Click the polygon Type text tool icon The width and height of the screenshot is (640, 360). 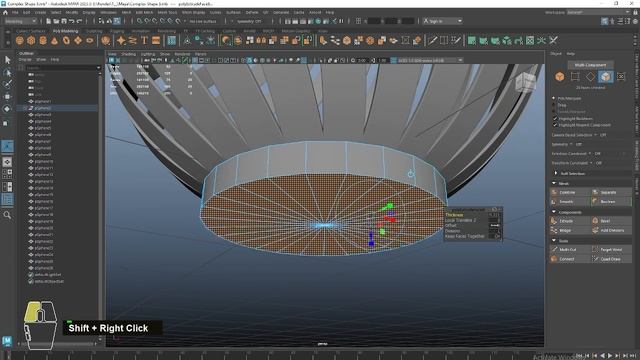tap(144, 40)
